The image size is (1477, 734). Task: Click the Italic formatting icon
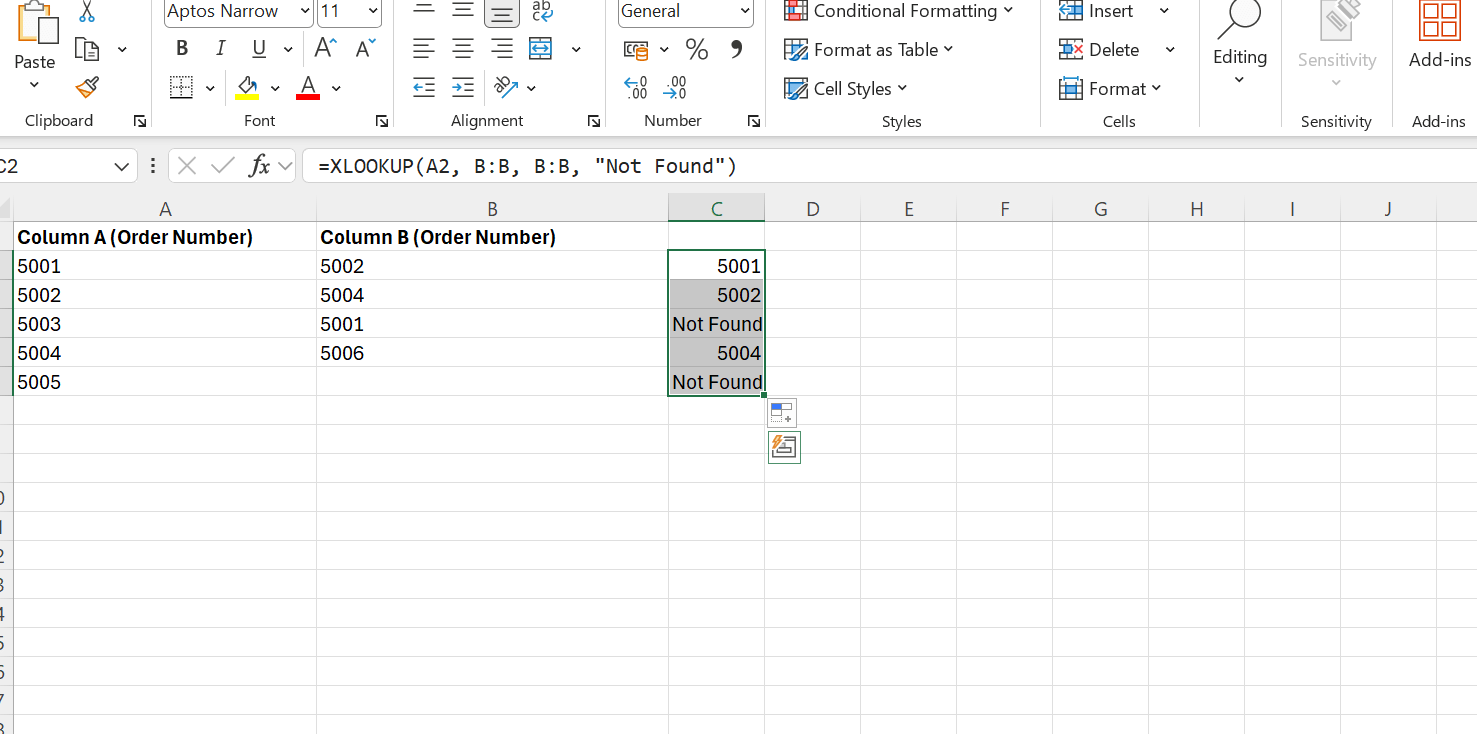(x=220, y=47)
